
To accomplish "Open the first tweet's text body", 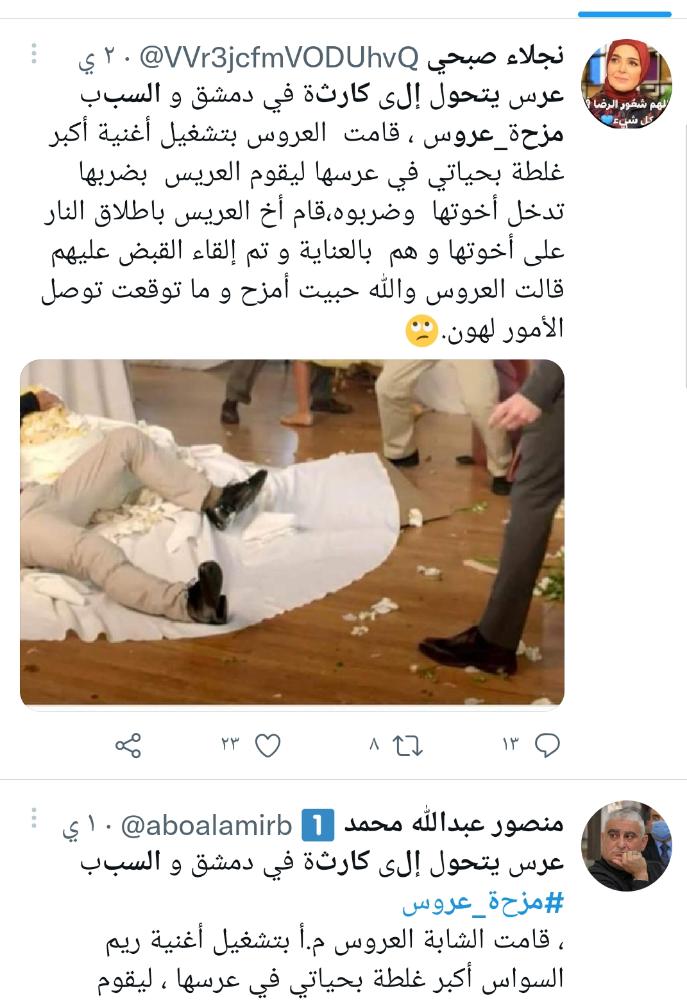I will (x=303, y=211).
